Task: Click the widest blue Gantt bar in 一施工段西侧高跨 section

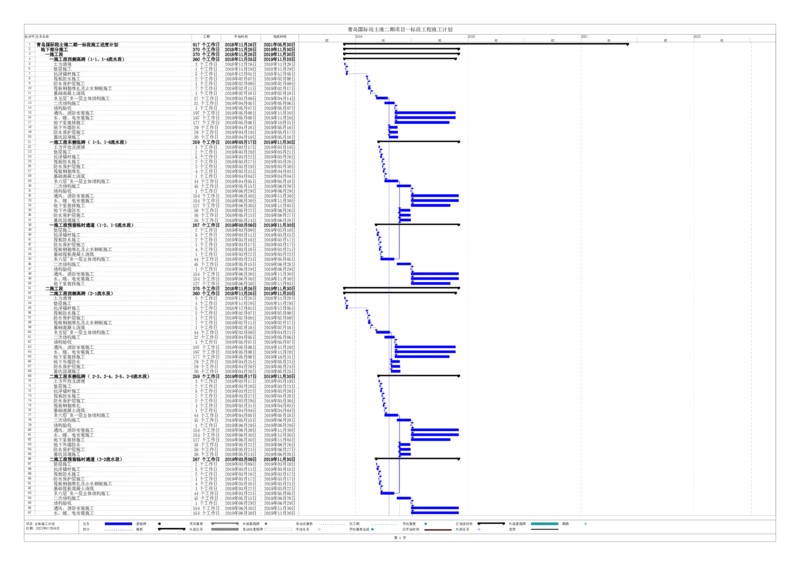Action: coord(430,118)
